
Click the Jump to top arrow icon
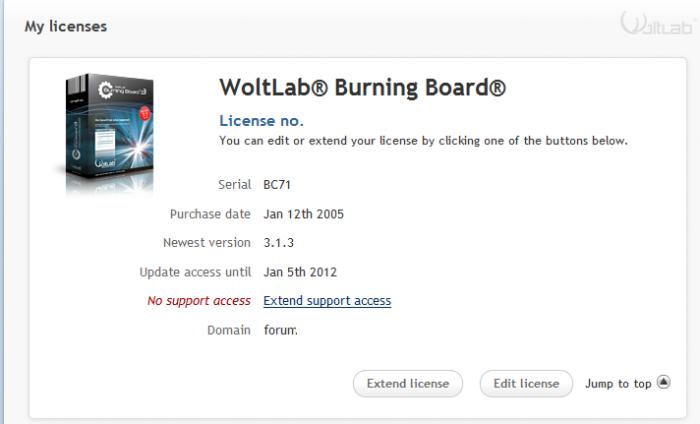click(x=664, y=382)
